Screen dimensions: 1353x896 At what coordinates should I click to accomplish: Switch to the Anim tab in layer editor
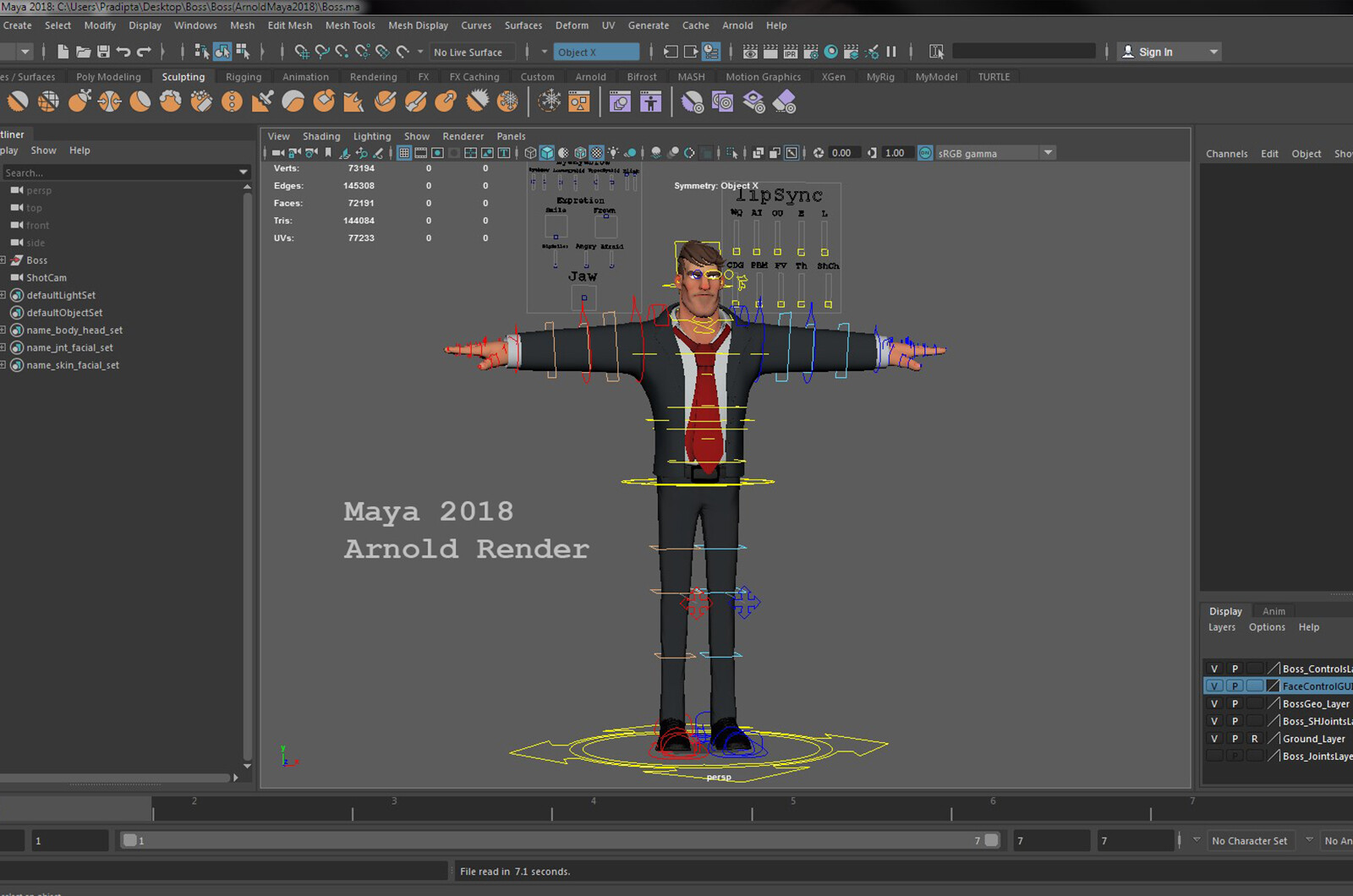click(x=1274, y=610)
